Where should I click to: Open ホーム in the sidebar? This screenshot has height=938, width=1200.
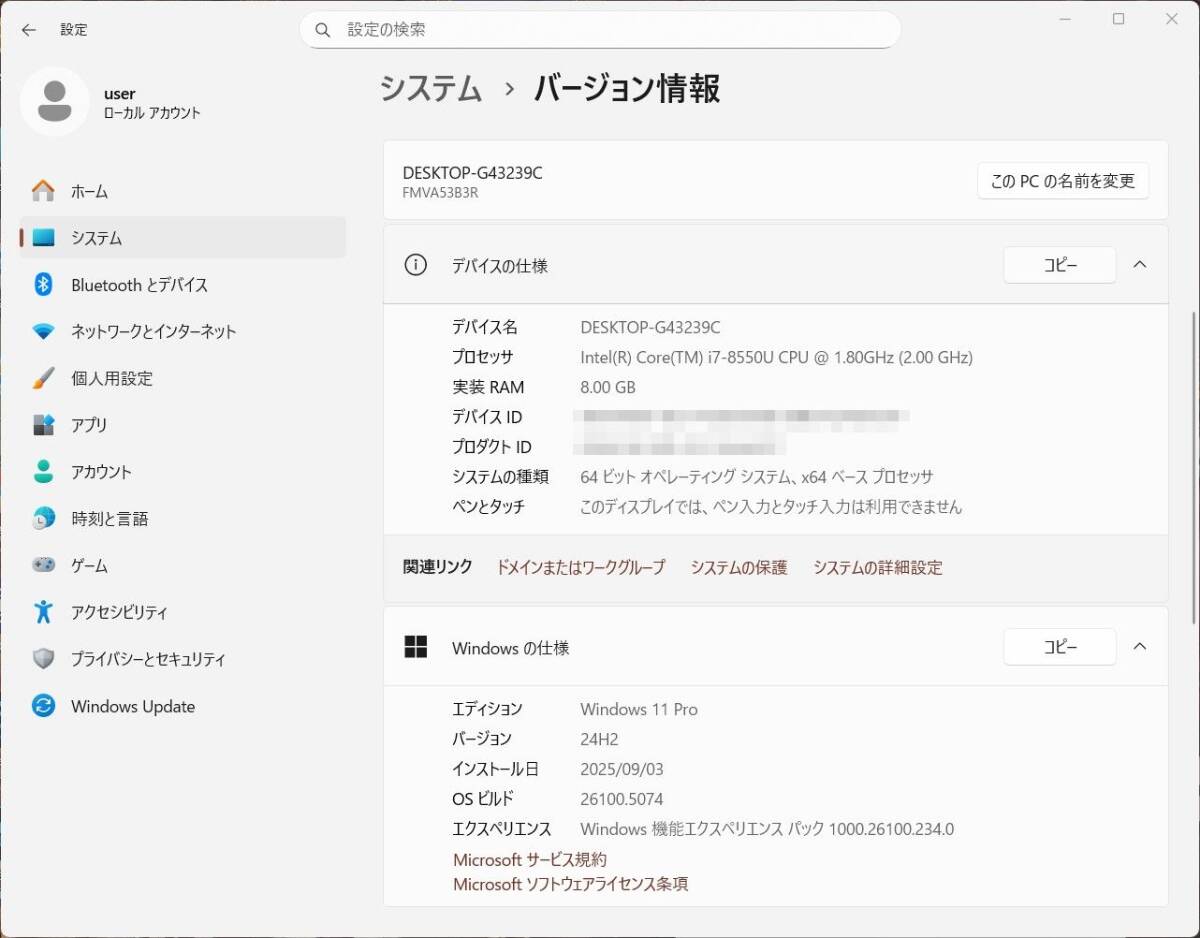pos(183,191)
